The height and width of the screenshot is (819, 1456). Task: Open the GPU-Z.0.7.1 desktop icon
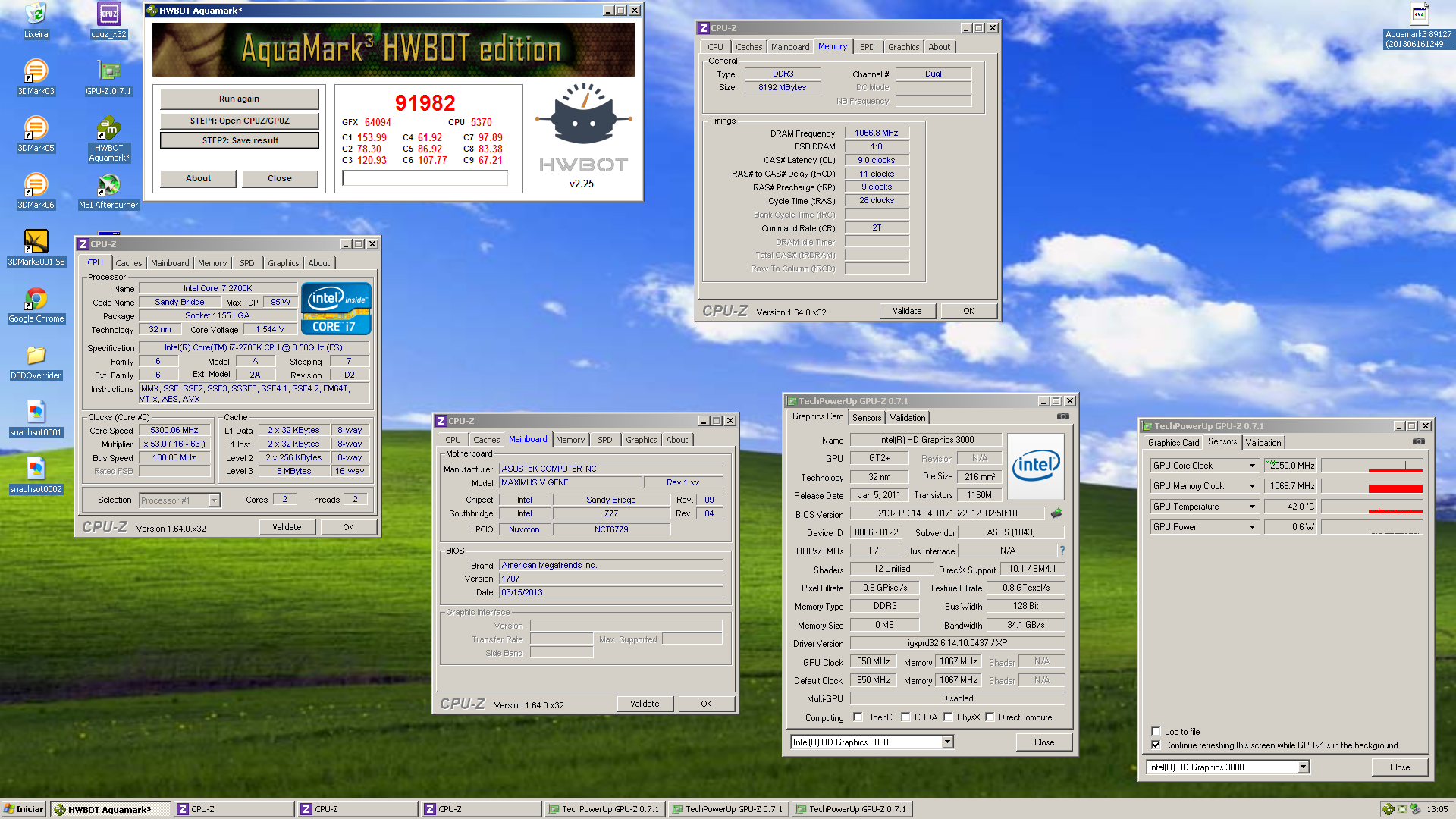[x=108, y=77]
